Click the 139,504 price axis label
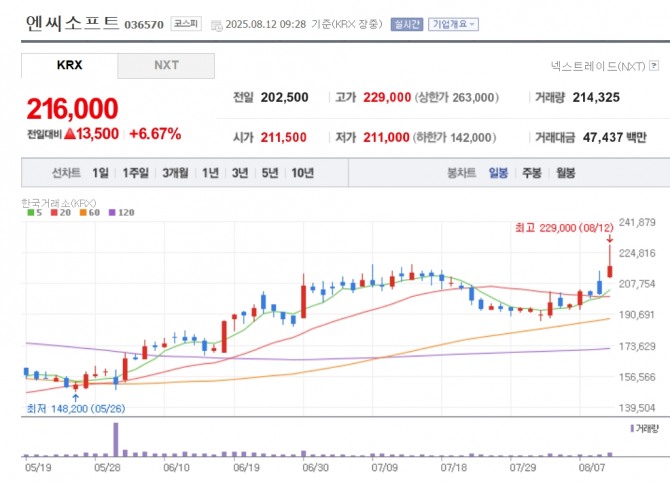Viewport: 670px width, 482px height. coord(637,408)
